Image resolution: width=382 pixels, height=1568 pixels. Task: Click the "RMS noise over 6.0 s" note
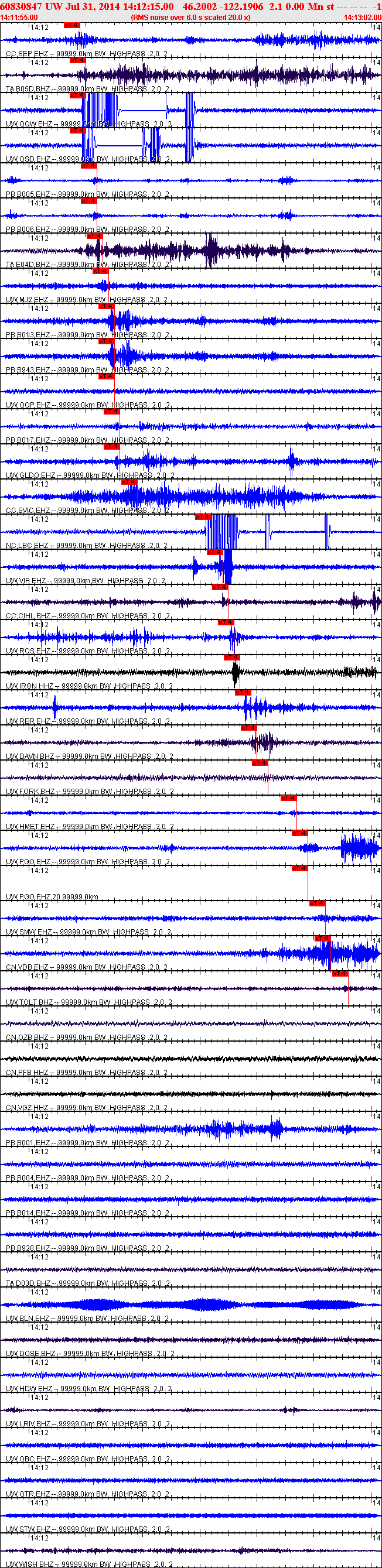pyautogui.click(x=190, y=18)
